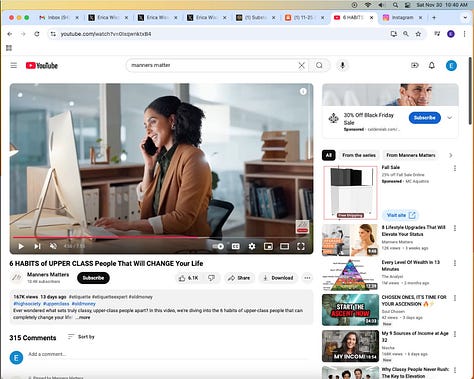Screen dimensions: 474x379
Task: Open My 9 Sources of Income video
Action: pyautogui.click(x=350, y=346)
